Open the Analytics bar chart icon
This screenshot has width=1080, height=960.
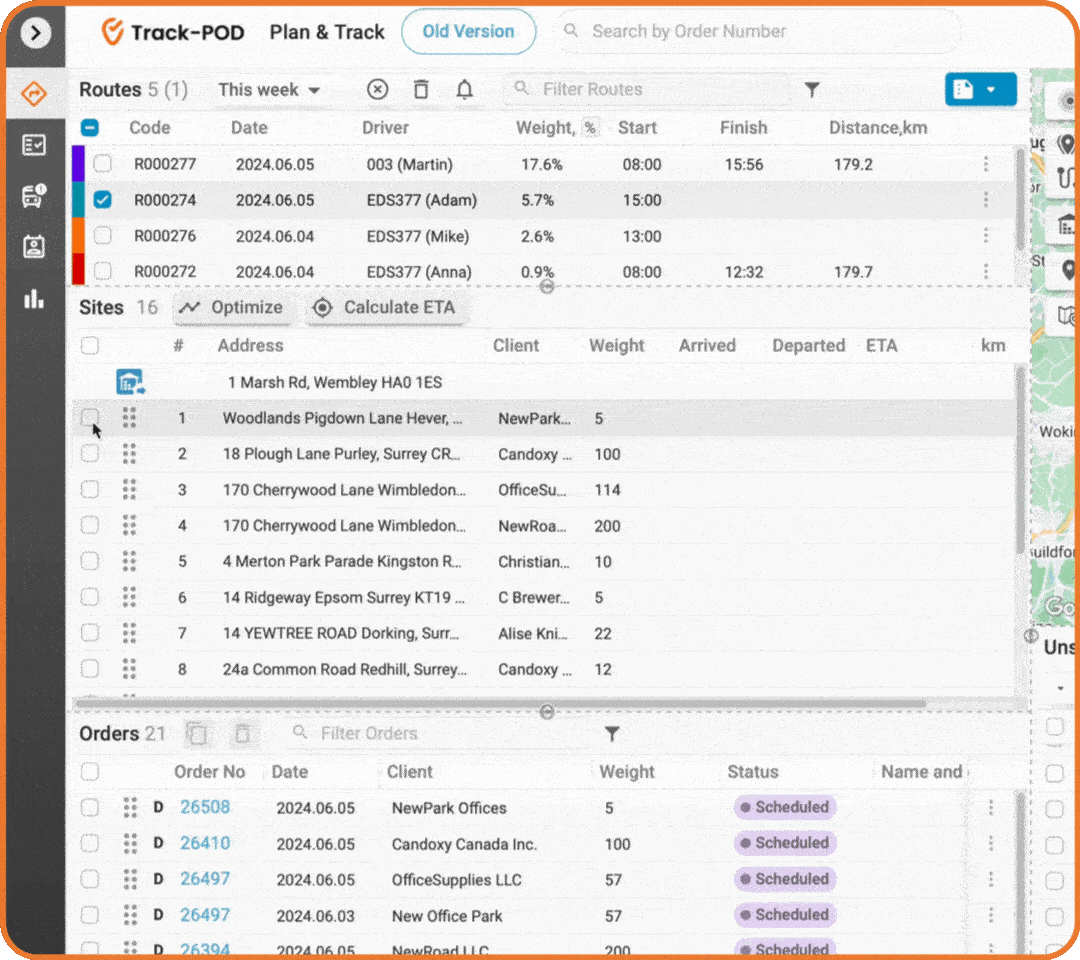point(34,298)
